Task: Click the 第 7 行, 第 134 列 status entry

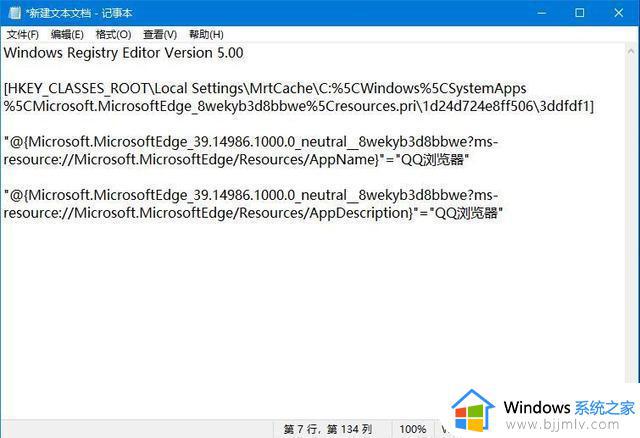Action: click(328, 429)
